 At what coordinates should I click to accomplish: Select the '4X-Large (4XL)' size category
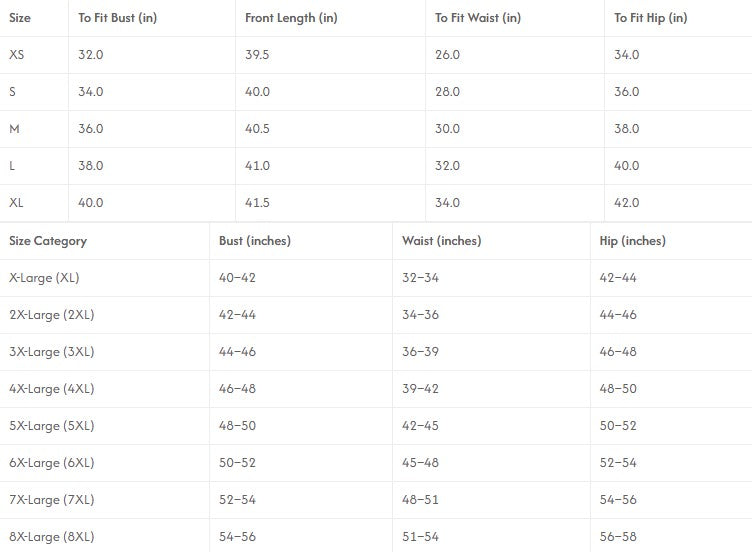click(51, 389)
